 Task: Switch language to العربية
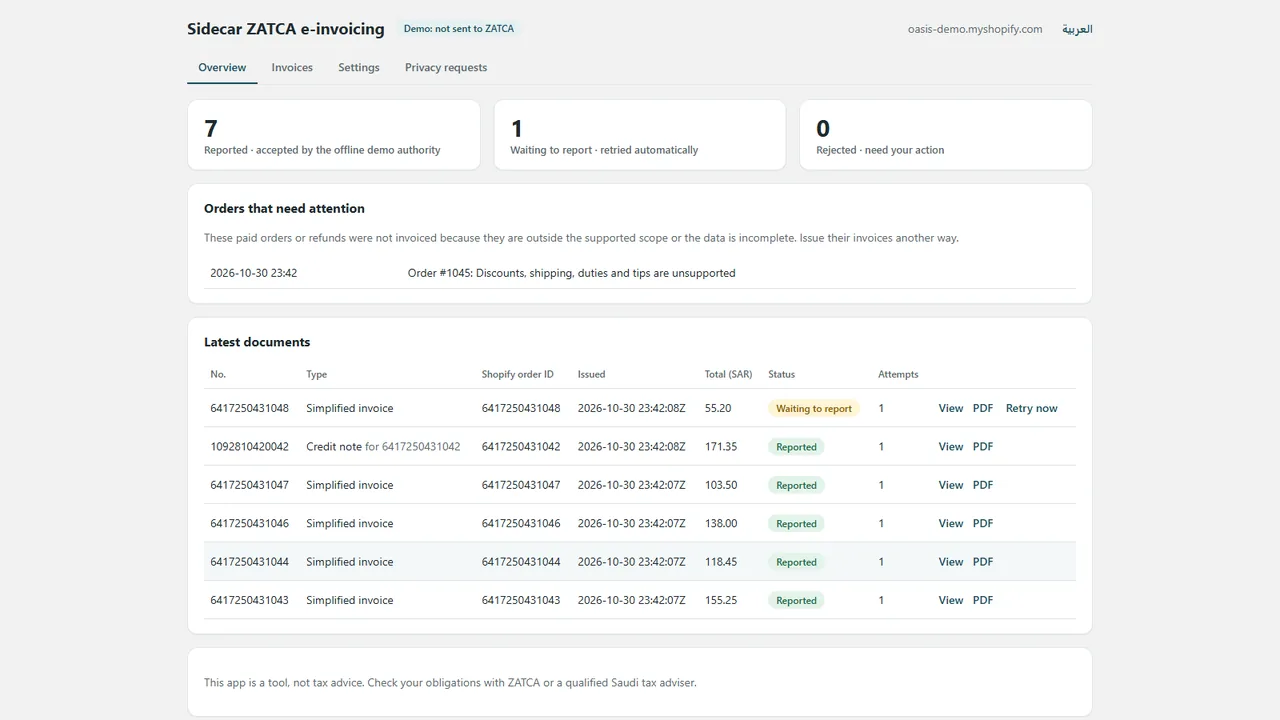tap(1077, 29)
